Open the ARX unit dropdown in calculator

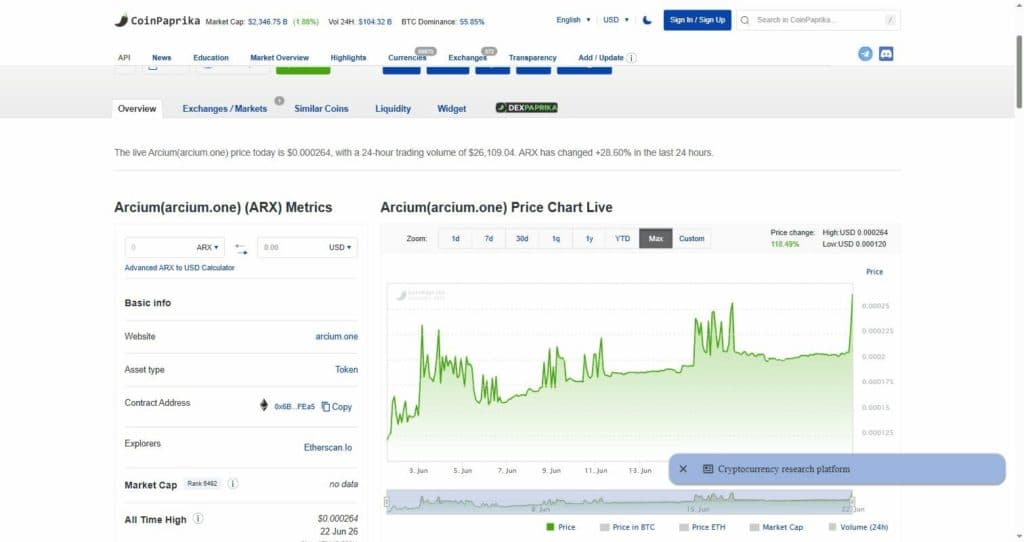207,247
